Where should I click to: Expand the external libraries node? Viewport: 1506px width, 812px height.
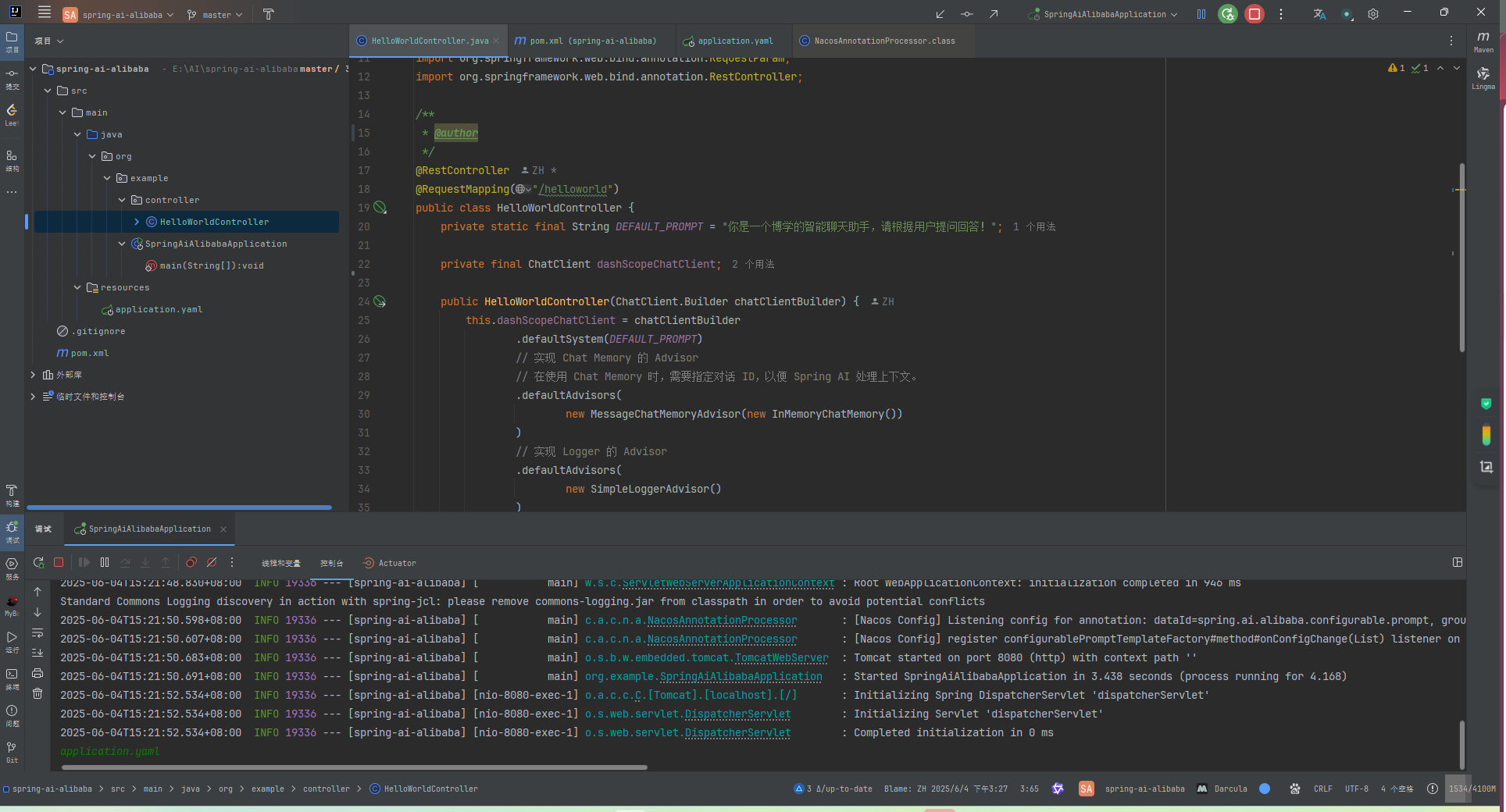[33, 375]
